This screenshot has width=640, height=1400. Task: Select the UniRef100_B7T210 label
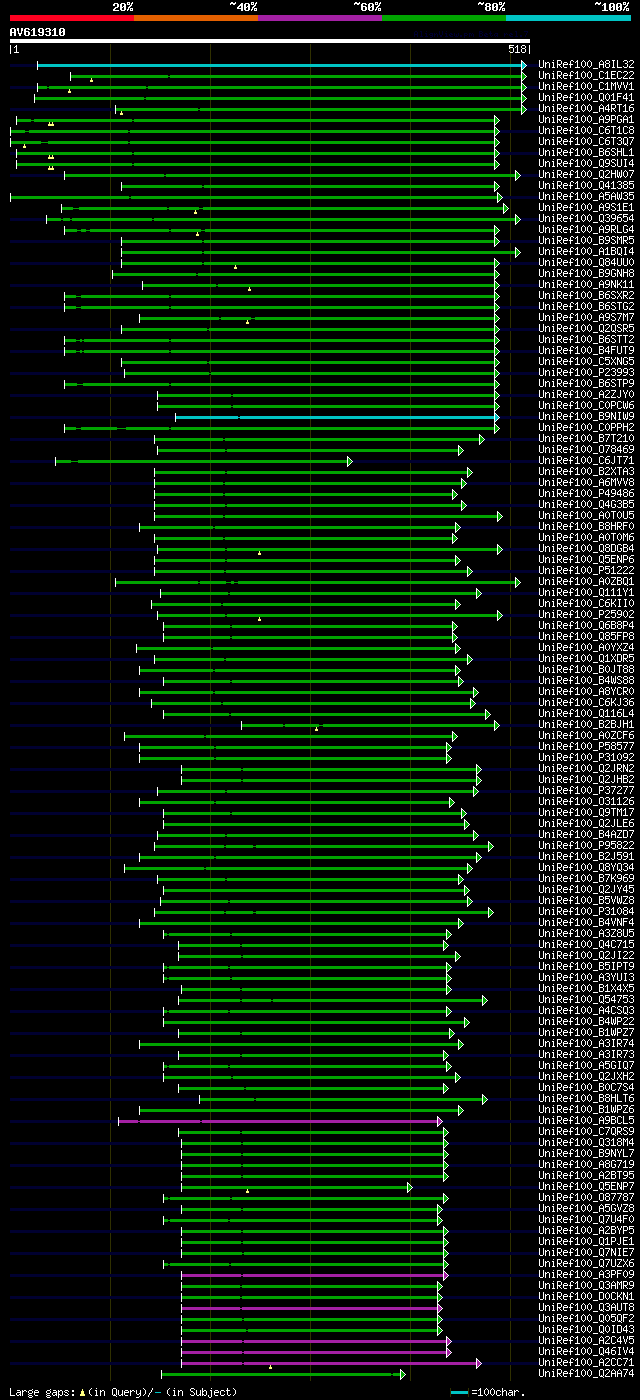(586, 439)
